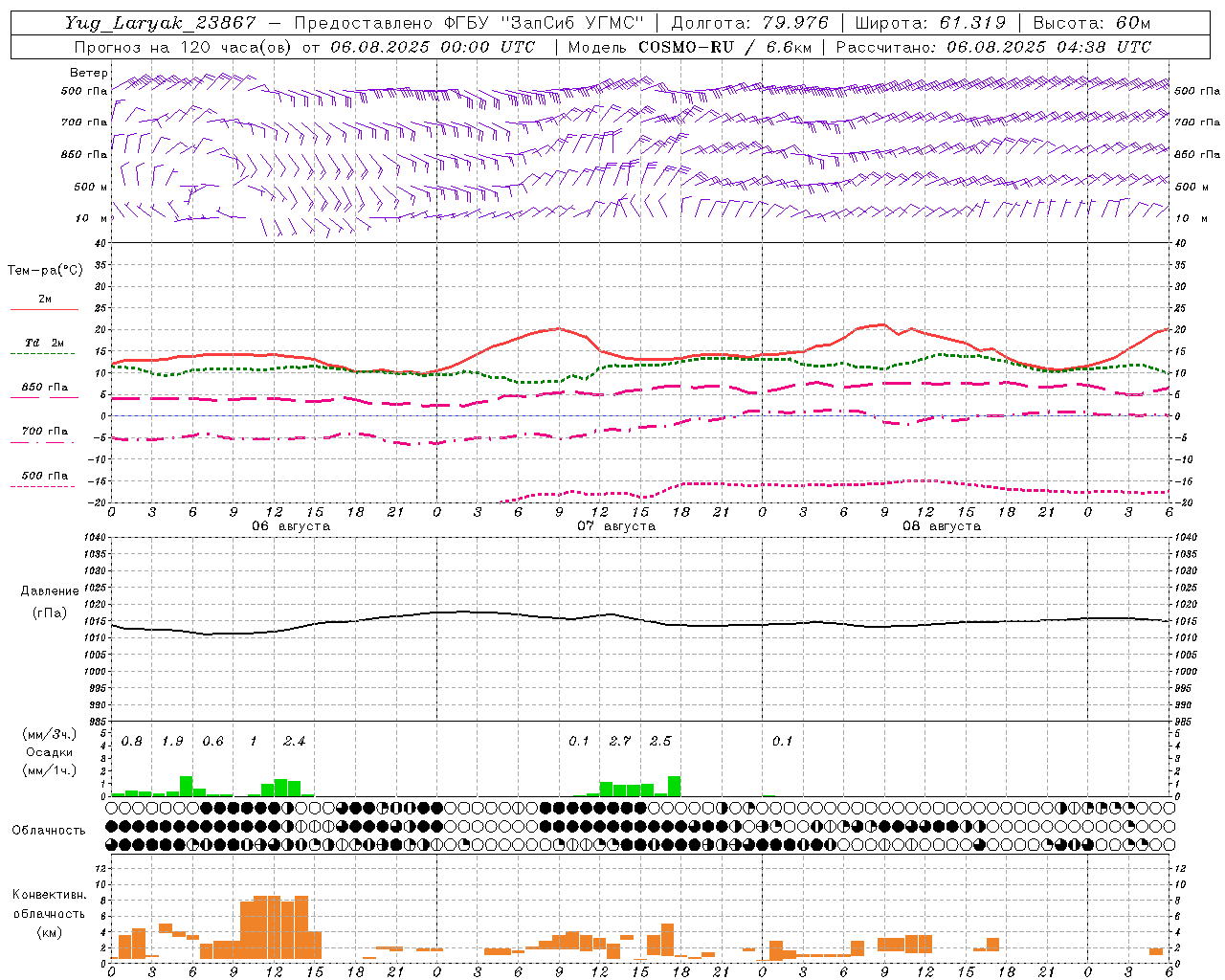Click the left-side 10 м wind level label
This screenshot has width=1225, height=980.
coord(91,218)
